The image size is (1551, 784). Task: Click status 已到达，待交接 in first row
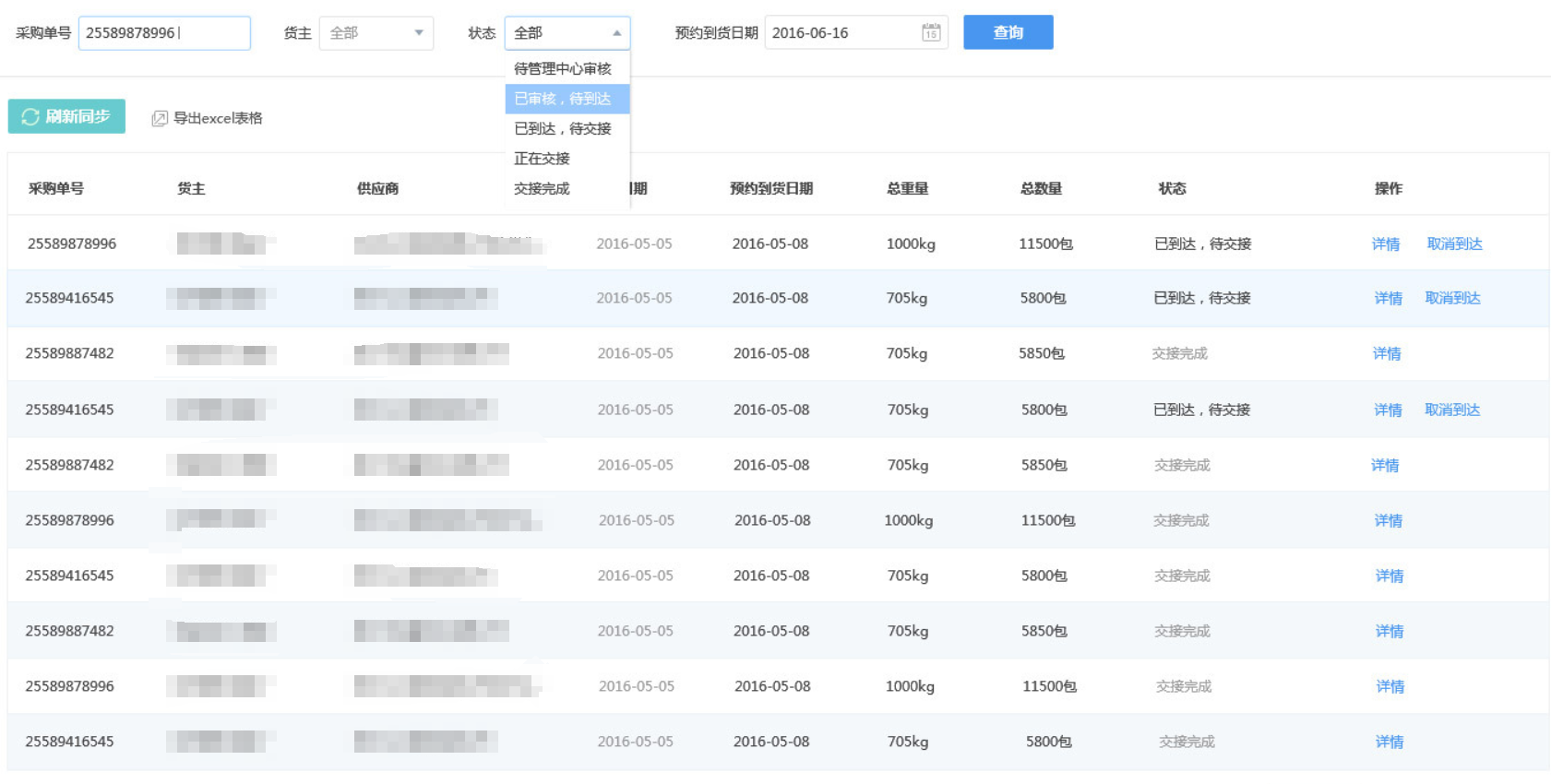1203,244
